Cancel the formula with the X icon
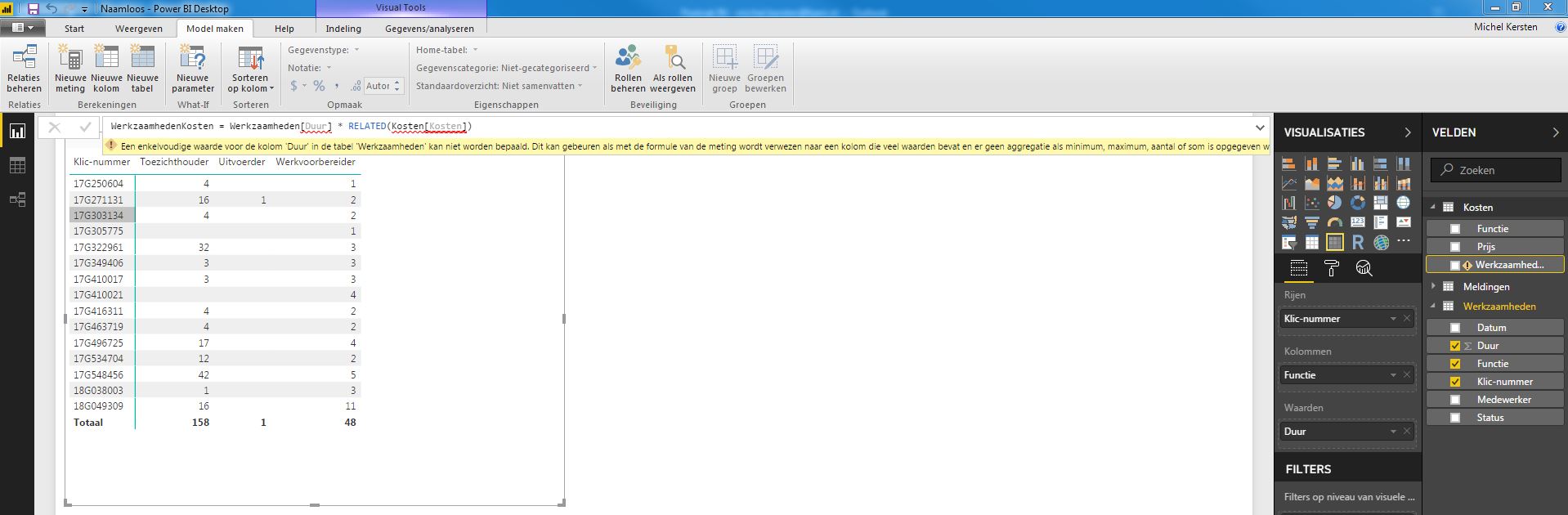The height and width of the screenshot is (515, 1568). pos(55,127)
